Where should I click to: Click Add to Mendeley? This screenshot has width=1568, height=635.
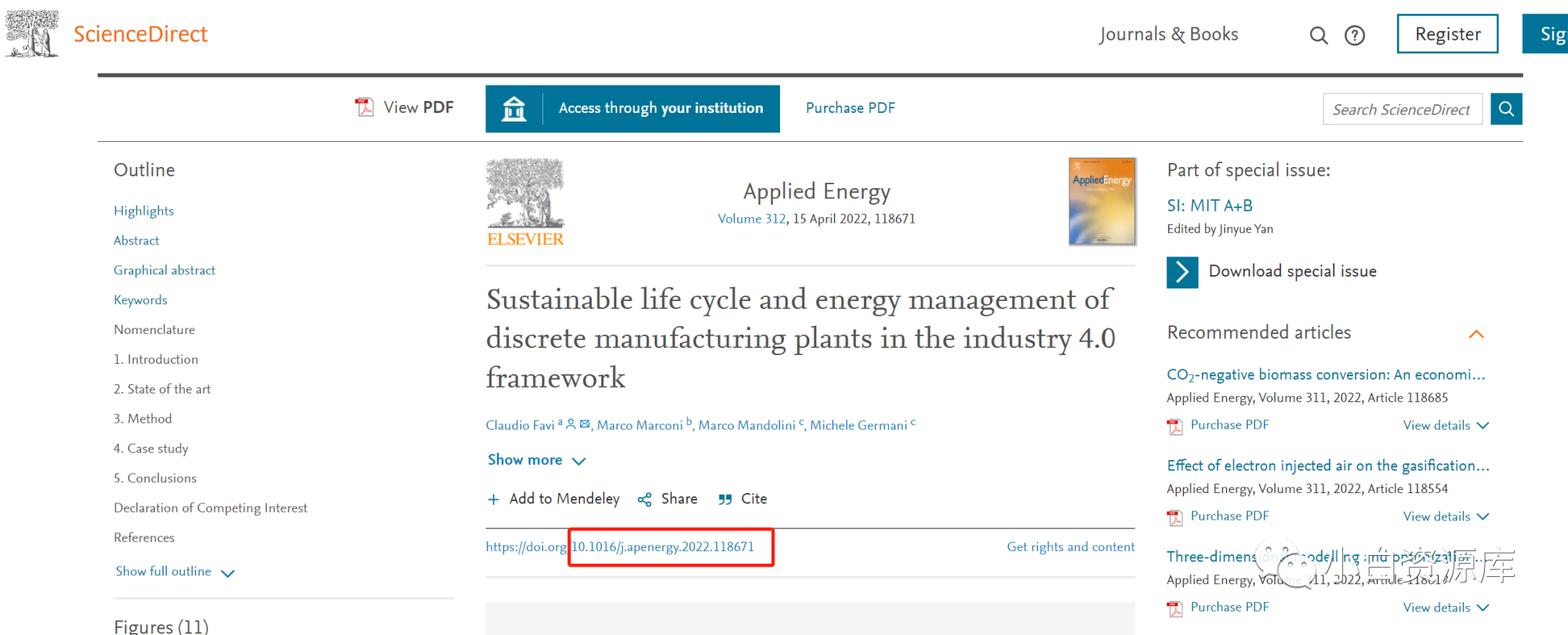(554, 499)
